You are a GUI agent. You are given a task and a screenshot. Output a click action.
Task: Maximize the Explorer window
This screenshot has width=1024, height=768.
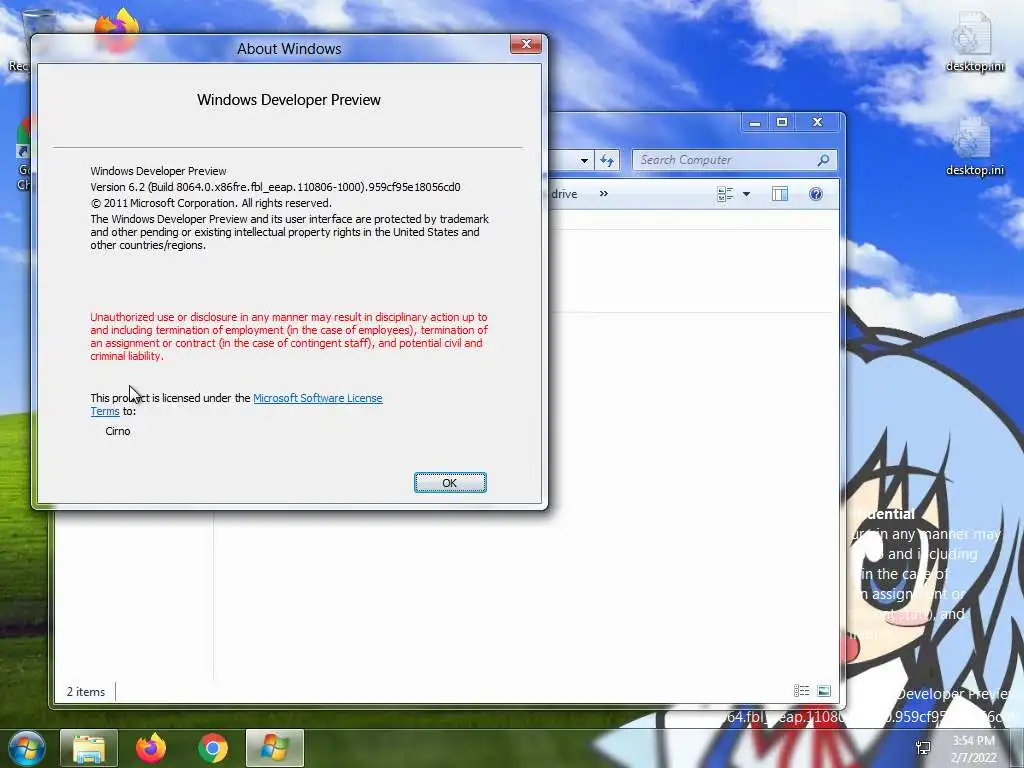[782, 123]
